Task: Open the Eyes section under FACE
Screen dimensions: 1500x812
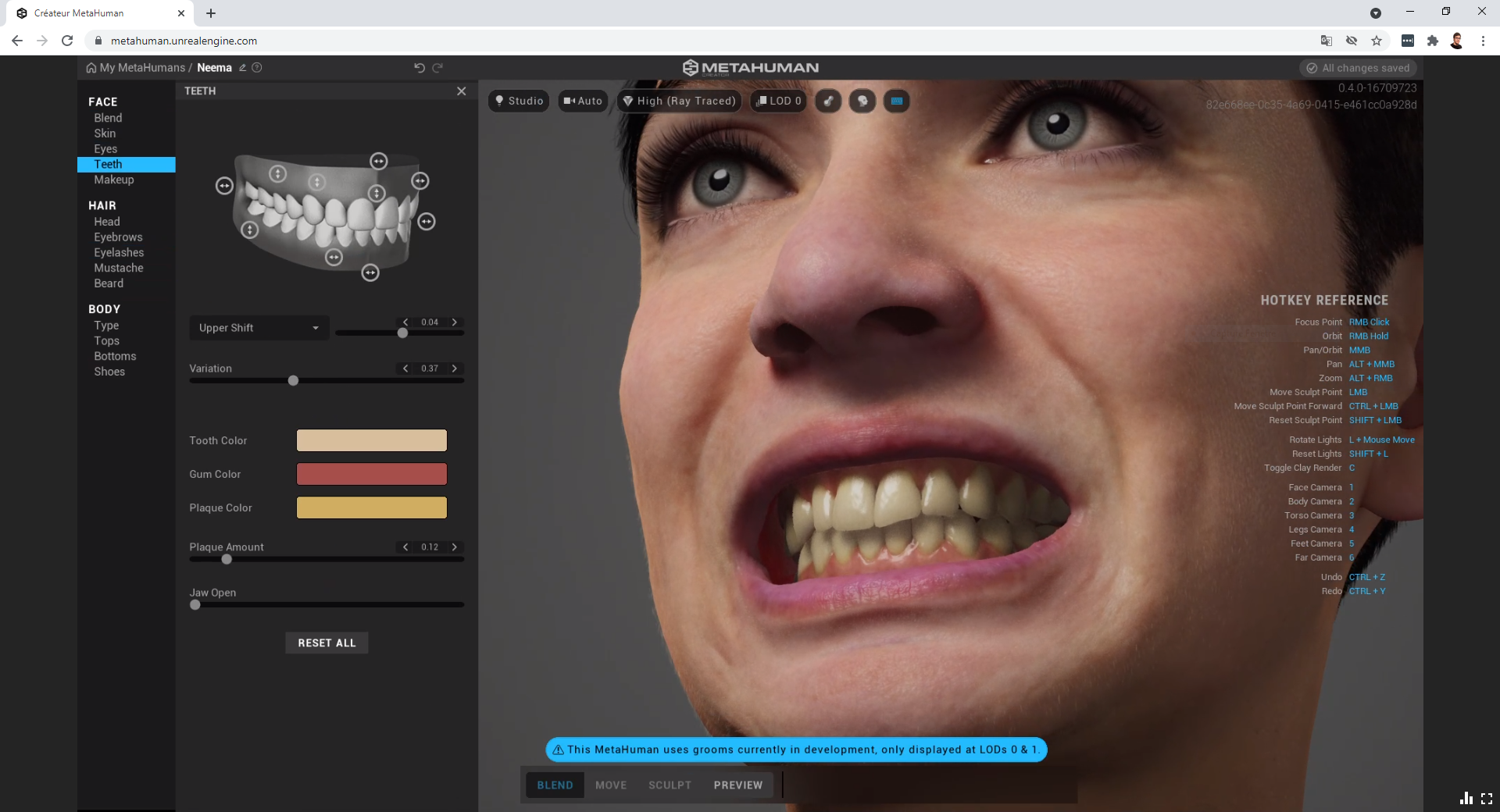Action: (105, 149)
